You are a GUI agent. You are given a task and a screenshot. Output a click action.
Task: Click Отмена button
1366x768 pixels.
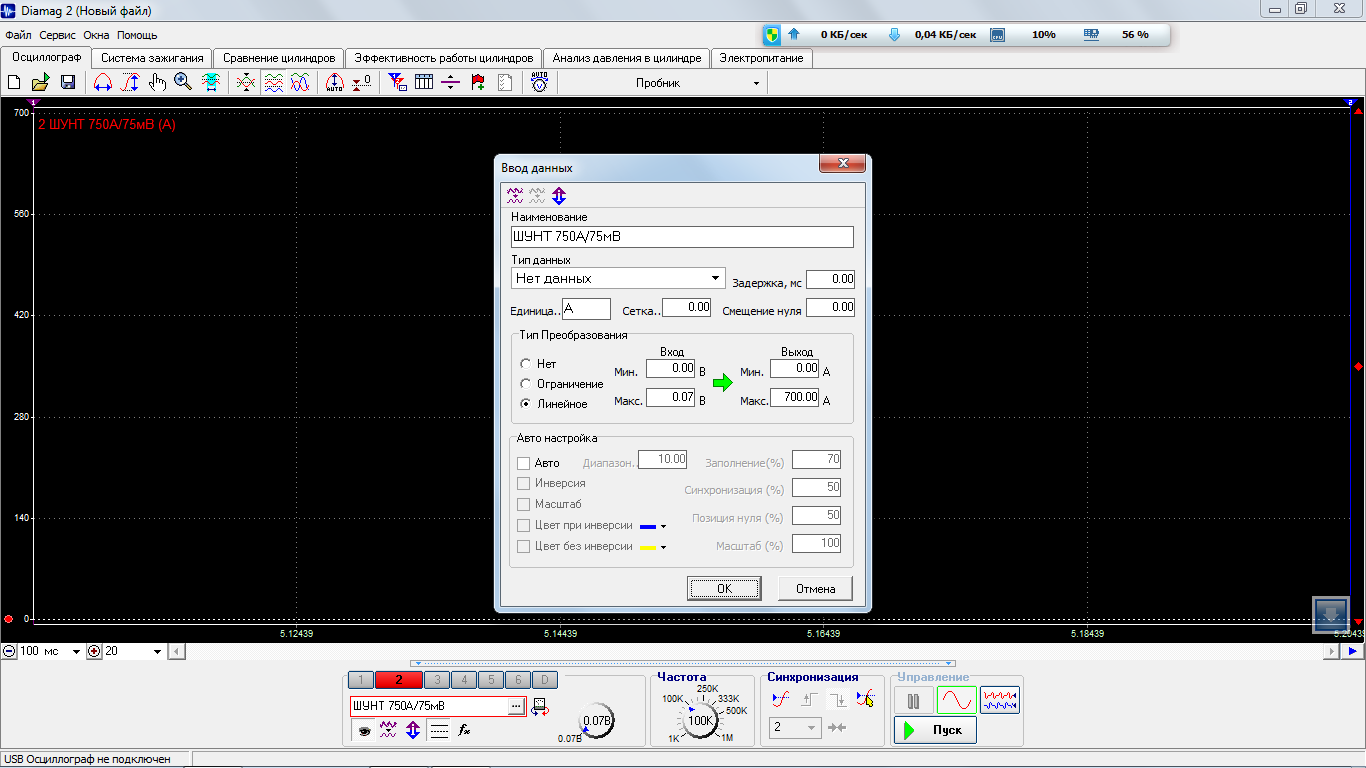pos(815,588)
